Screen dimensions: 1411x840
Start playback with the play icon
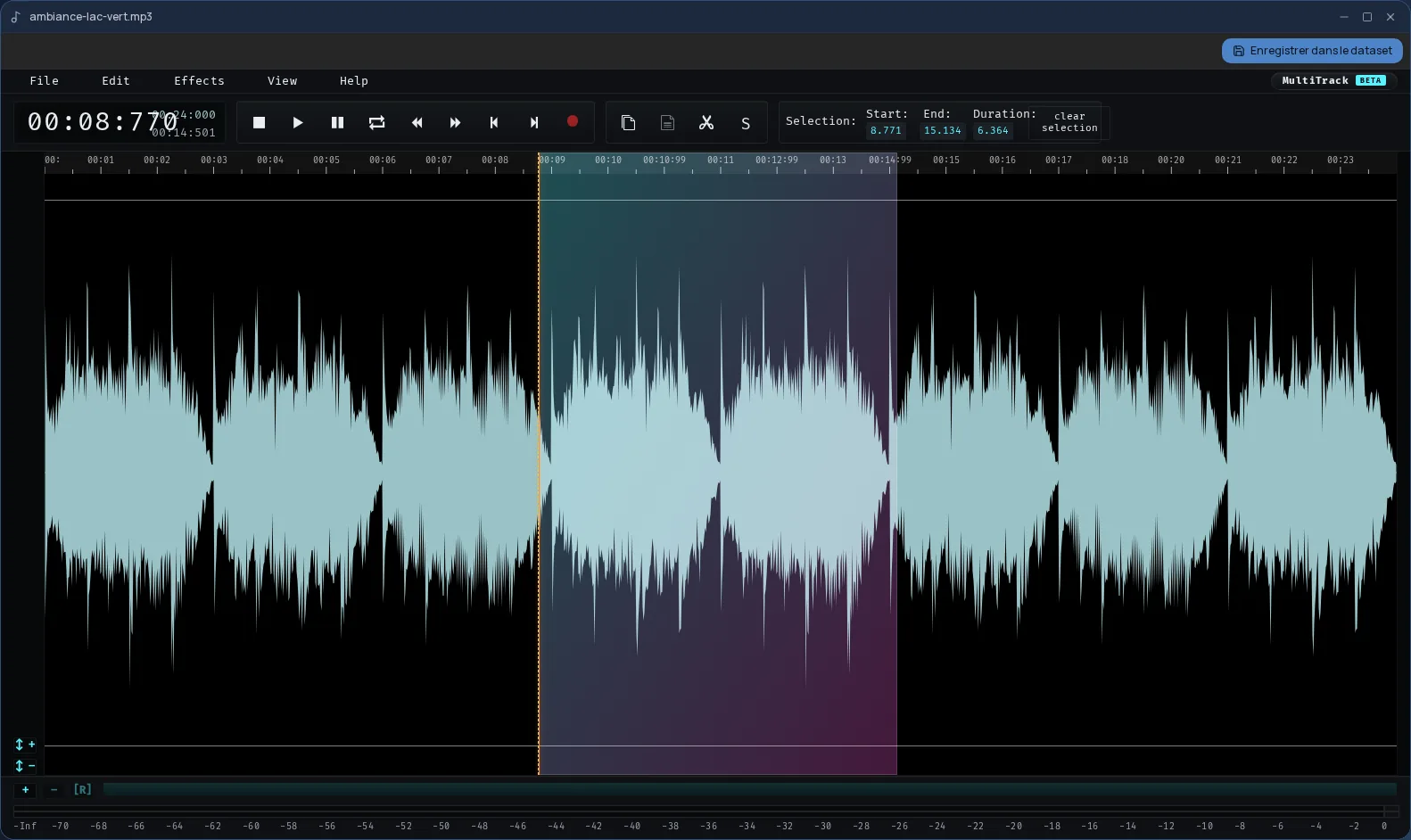click(x=298, y=122)
